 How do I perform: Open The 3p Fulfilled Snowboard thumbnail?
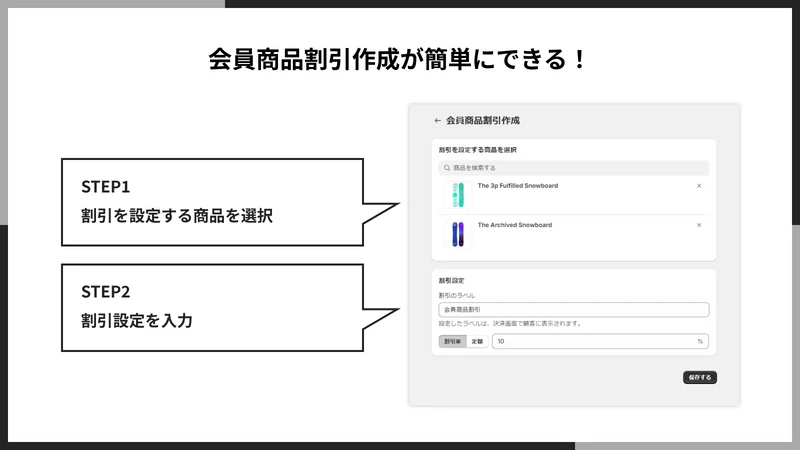(x=458, y=195)
